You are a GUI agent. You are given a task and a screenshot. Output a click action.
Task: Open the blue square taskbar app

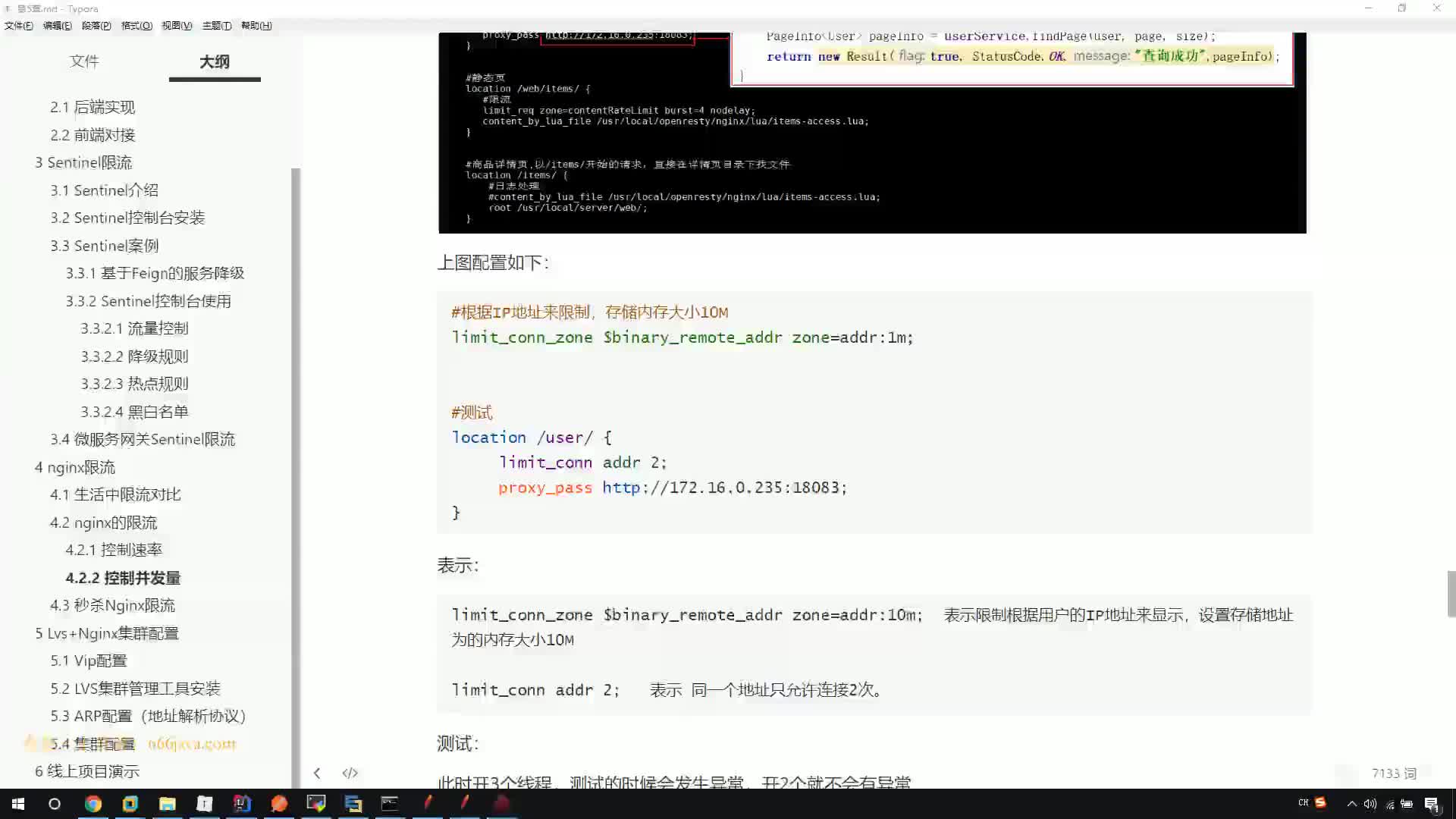click(x=130, y=804)
